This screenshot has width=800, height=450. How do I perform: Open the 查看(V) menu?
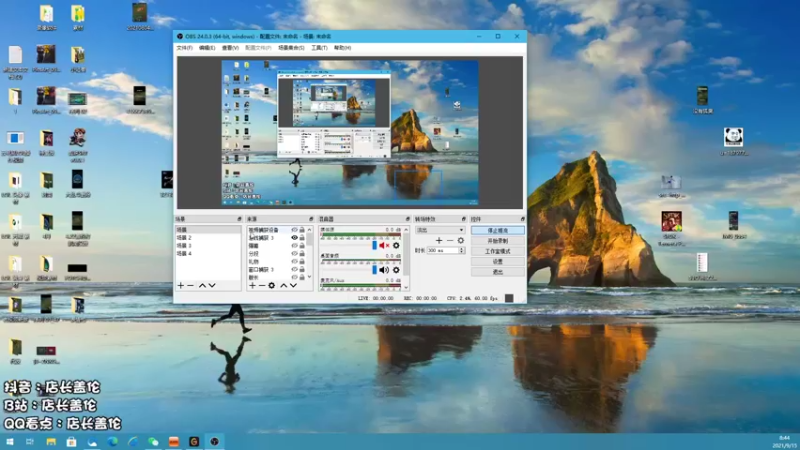tap(230, 48)
